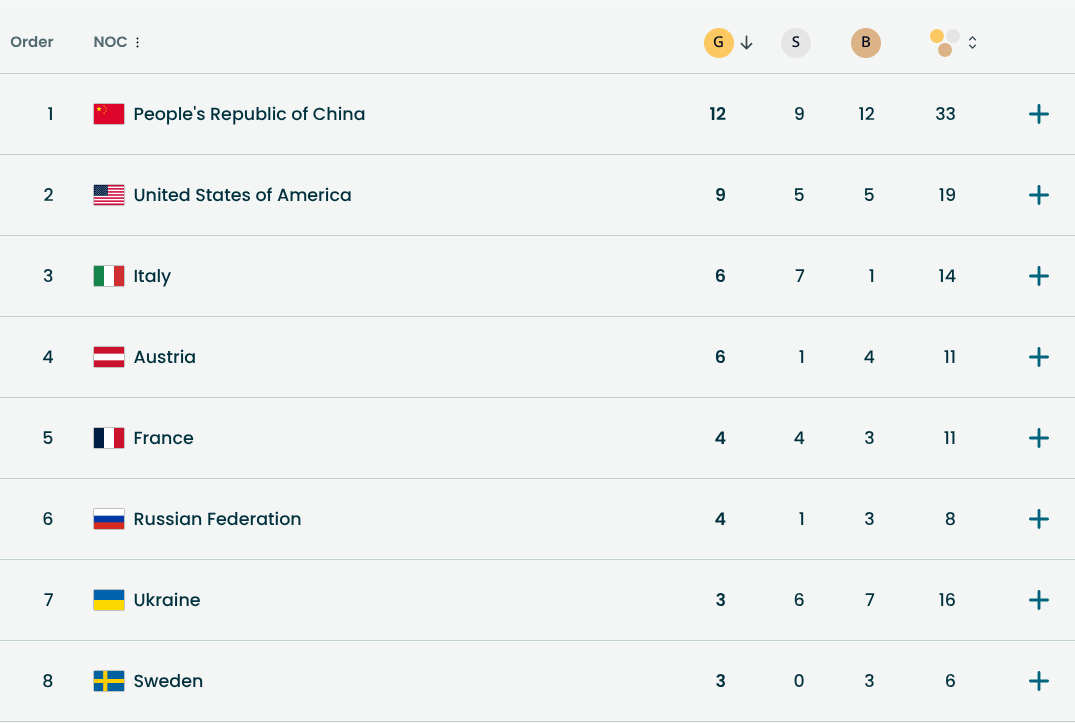This screenshot has height=723, width=1075.
Task: Click the United States flag icon
Action: coord(110,195)
